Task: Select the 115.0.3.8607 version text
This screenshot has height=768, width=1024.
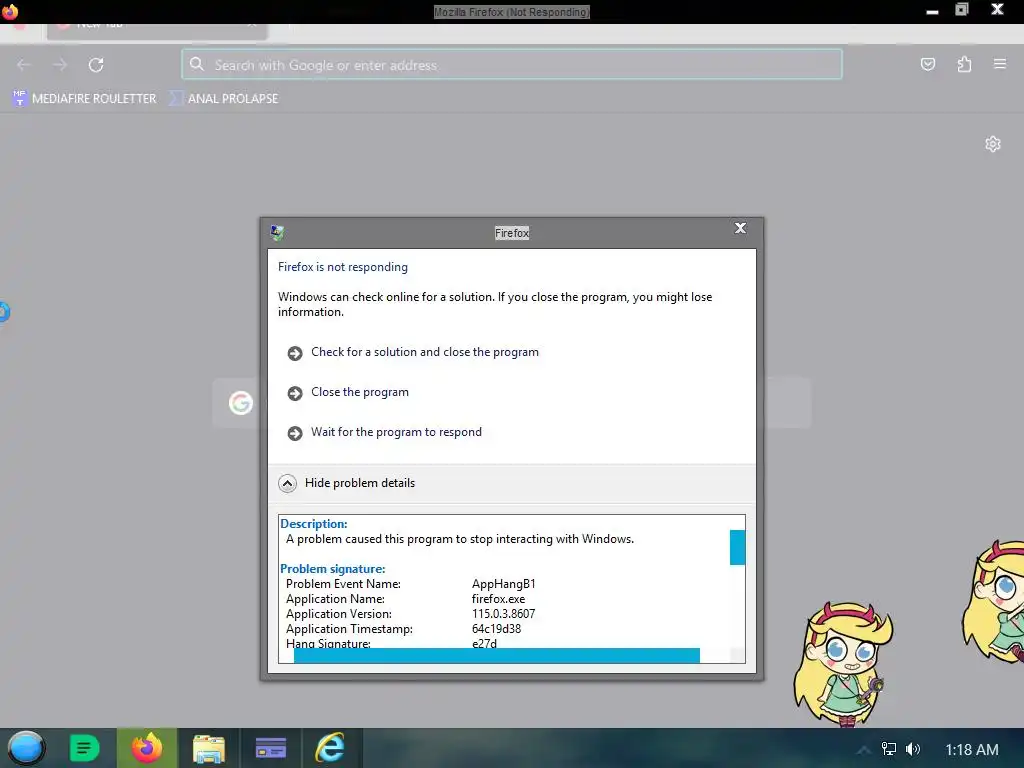Action: 504,615
